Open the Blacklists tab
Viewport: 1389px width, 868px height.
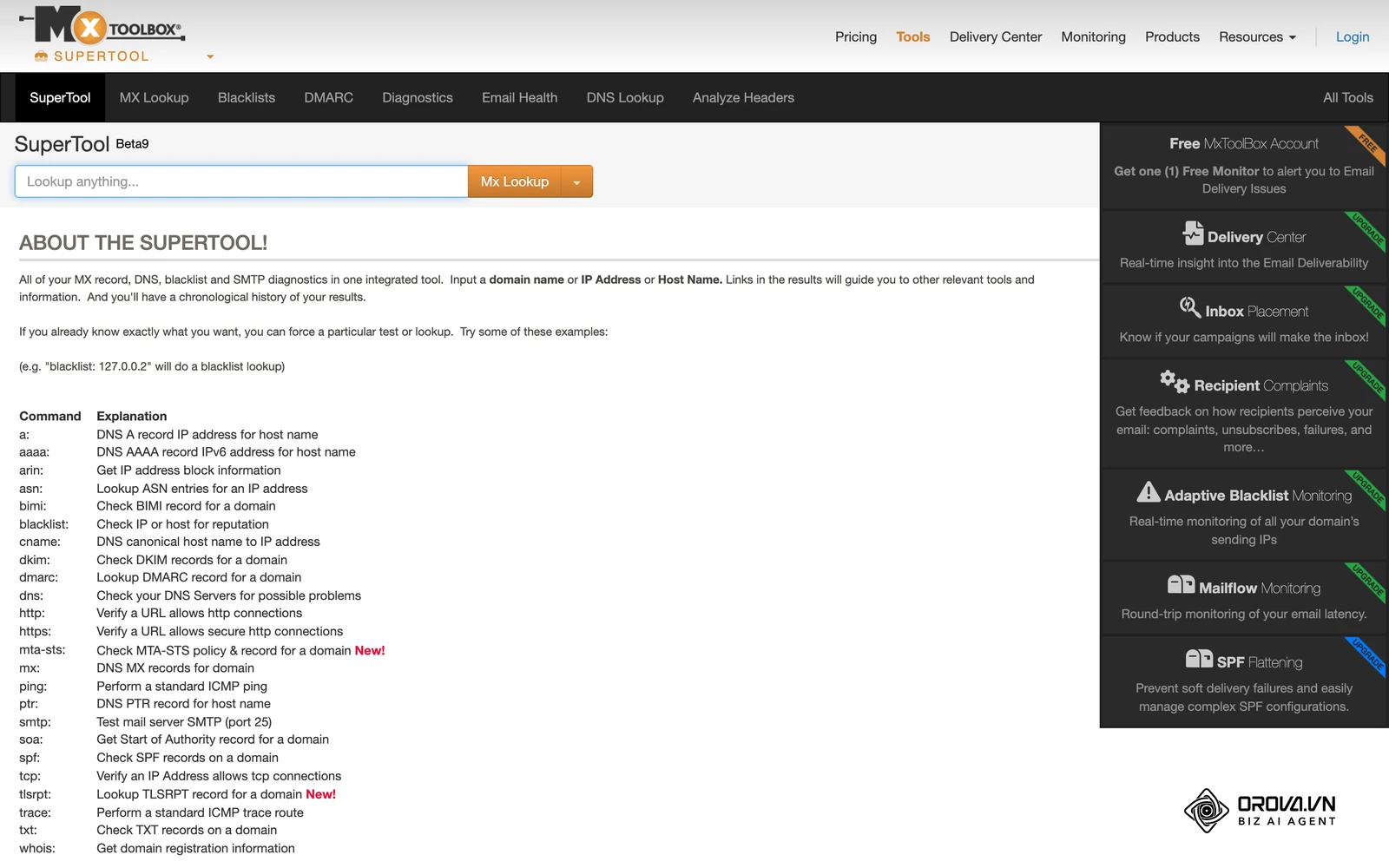click(247, 97)
